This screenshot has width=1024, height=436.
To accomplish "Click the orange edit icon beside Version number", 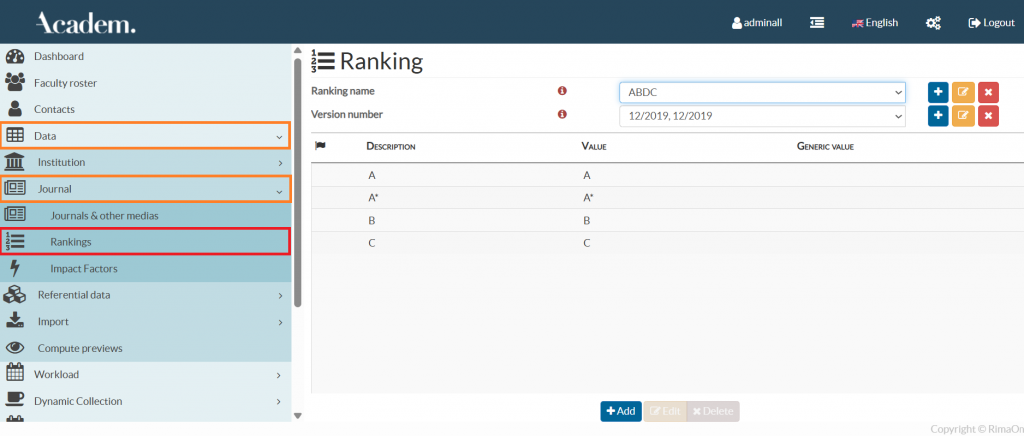I will [963, 116].
